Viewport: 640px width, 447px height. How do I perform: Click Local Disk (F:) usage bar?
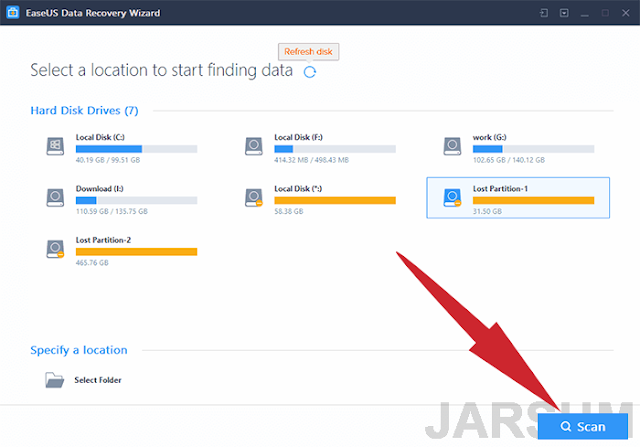coord(335,149)
